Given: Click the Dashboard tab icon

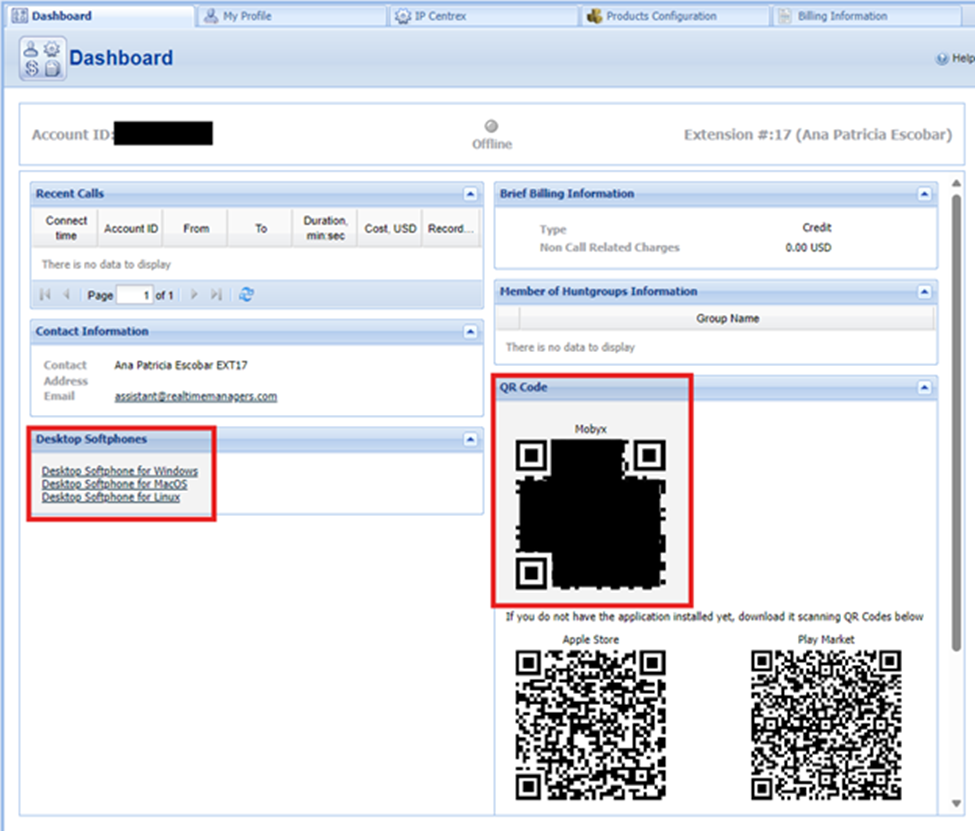Looking at the screenshot, I should pos(20,16).
